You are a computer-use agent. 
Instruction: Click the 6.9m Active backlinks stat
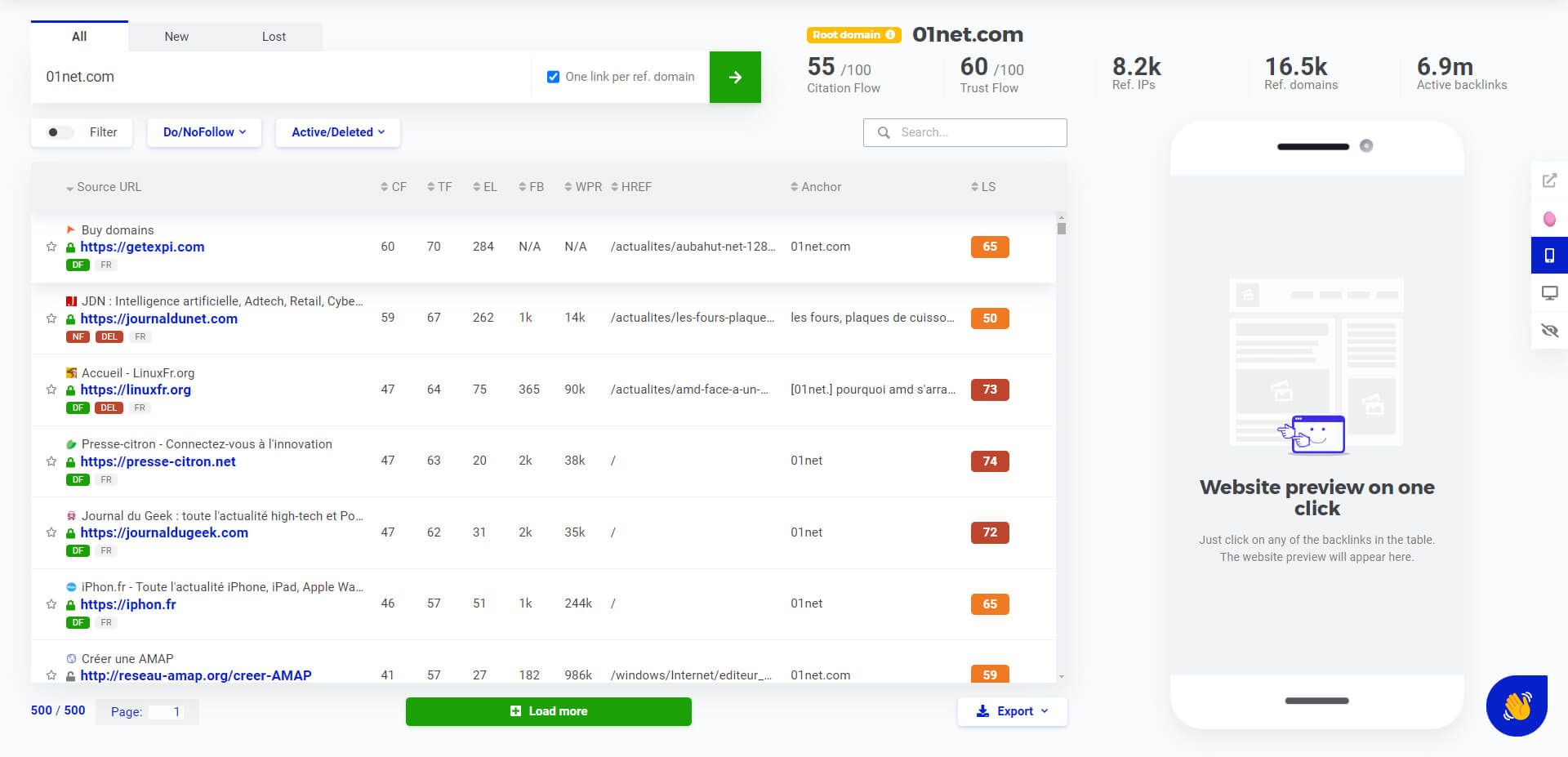coord(1462,73)
